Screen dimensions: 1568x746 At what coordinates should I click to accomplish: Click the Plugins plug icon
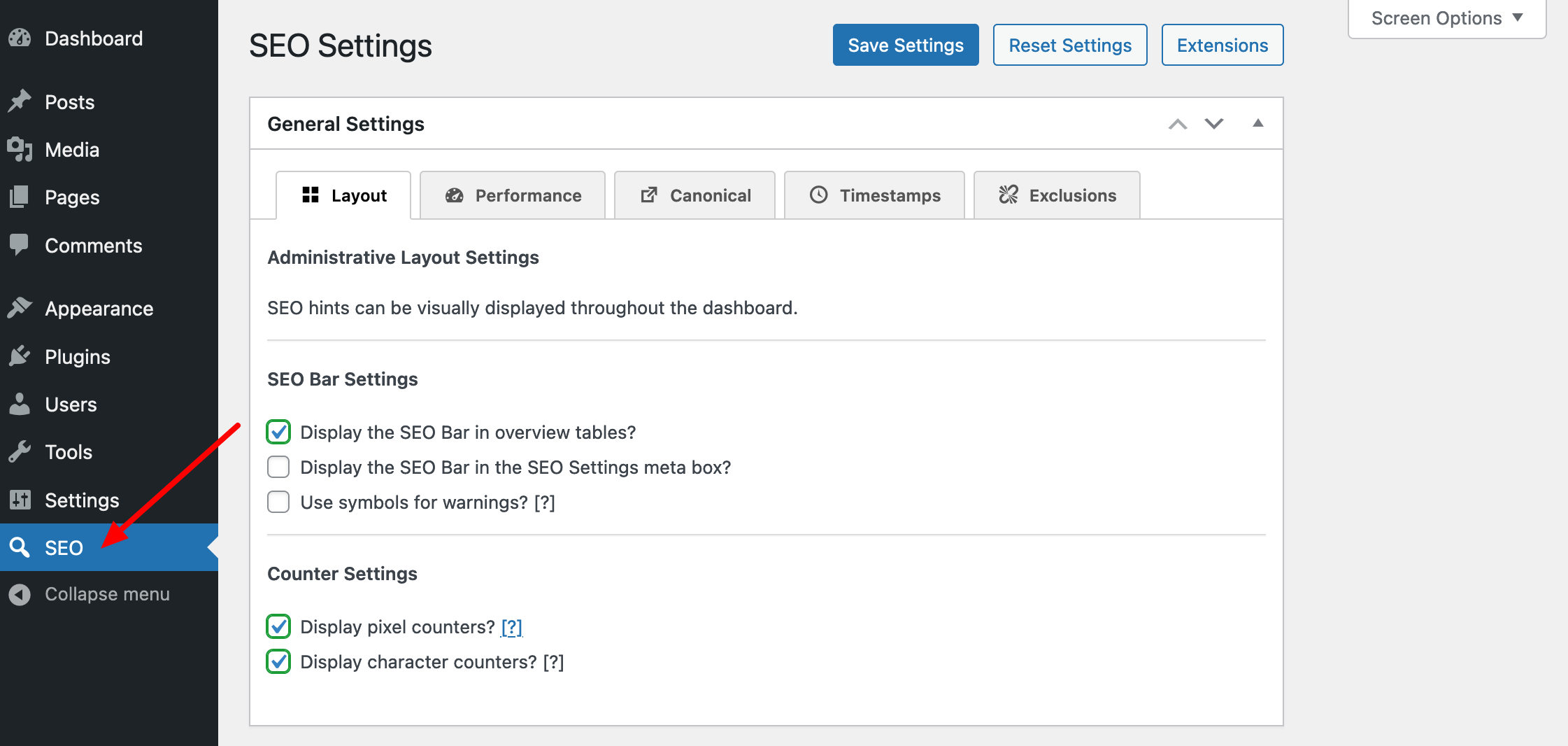click(20, 356)
